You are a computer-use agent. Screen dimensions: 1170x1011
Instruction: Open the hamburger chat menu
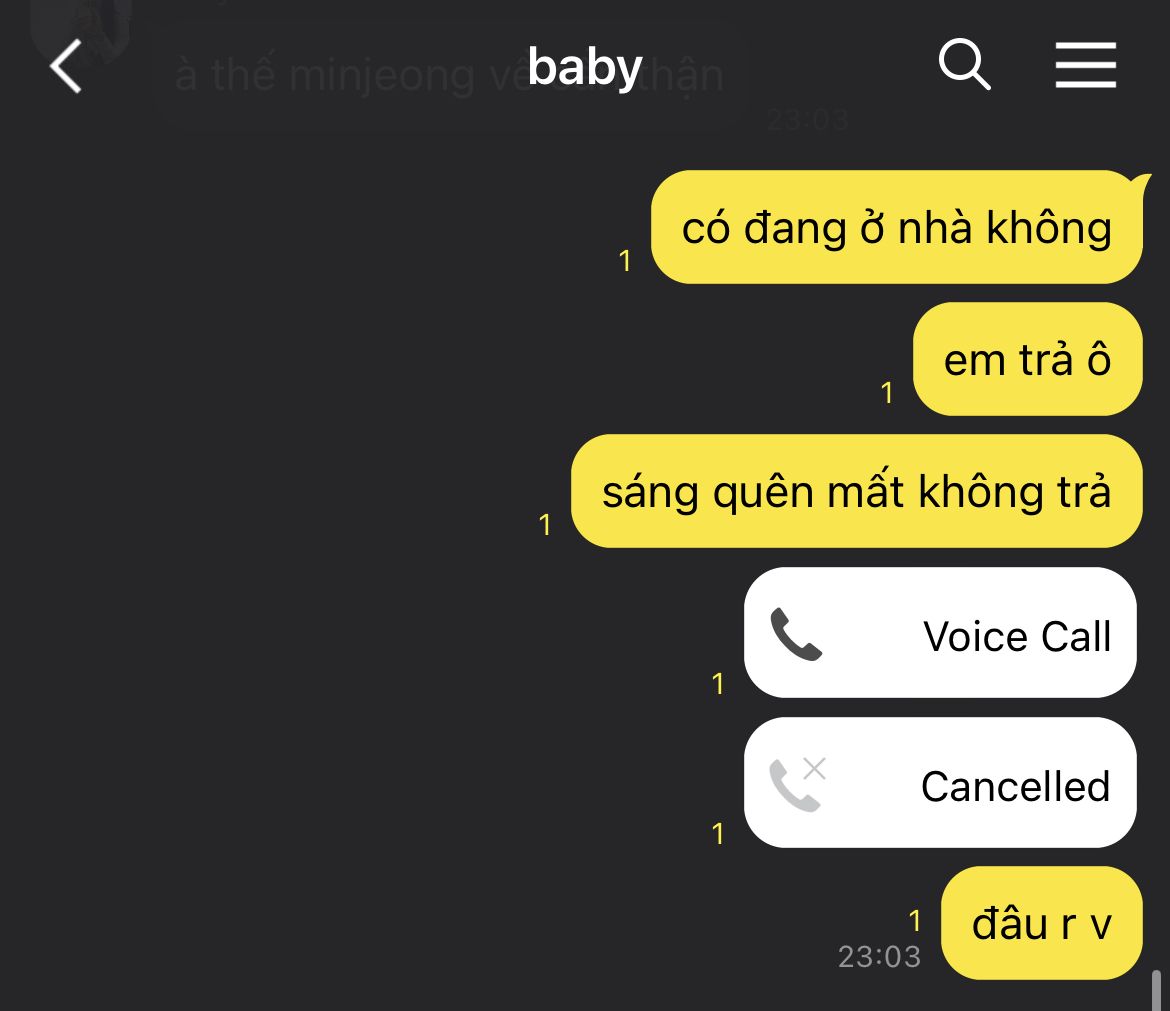[1085, 66]
